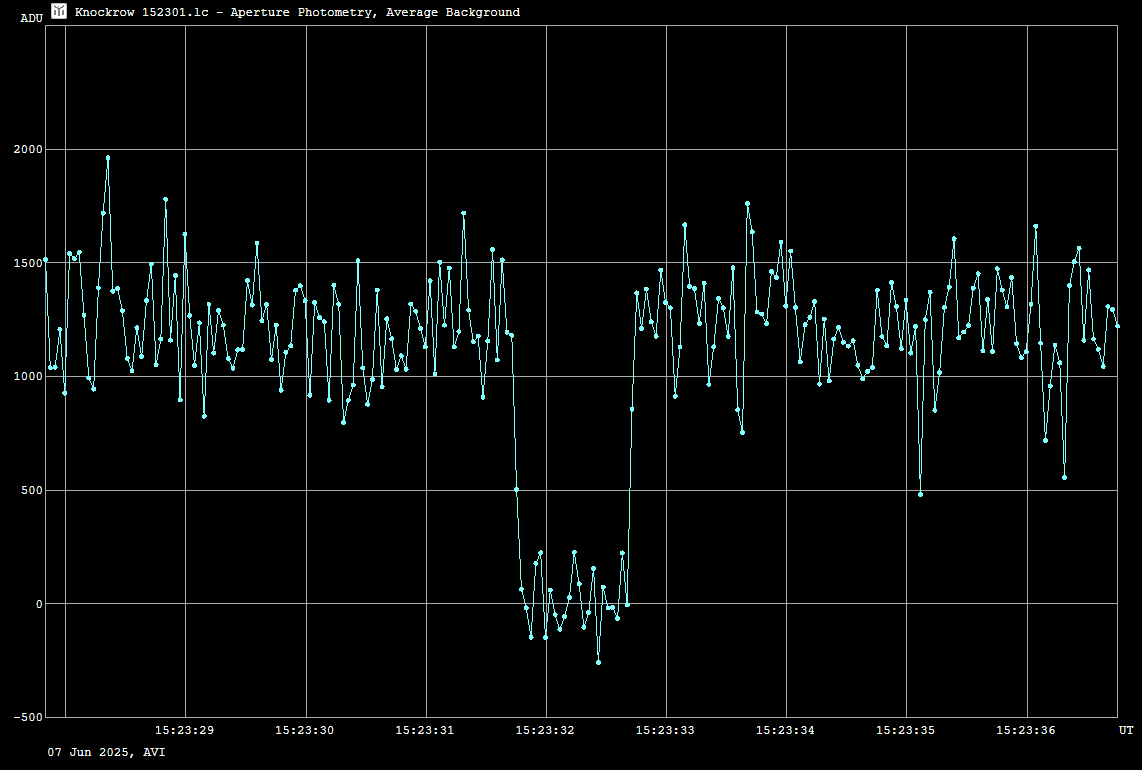Select the 15:23:34 time axis label
This screenshot has width=1142, height=770.
pos(785,731)
